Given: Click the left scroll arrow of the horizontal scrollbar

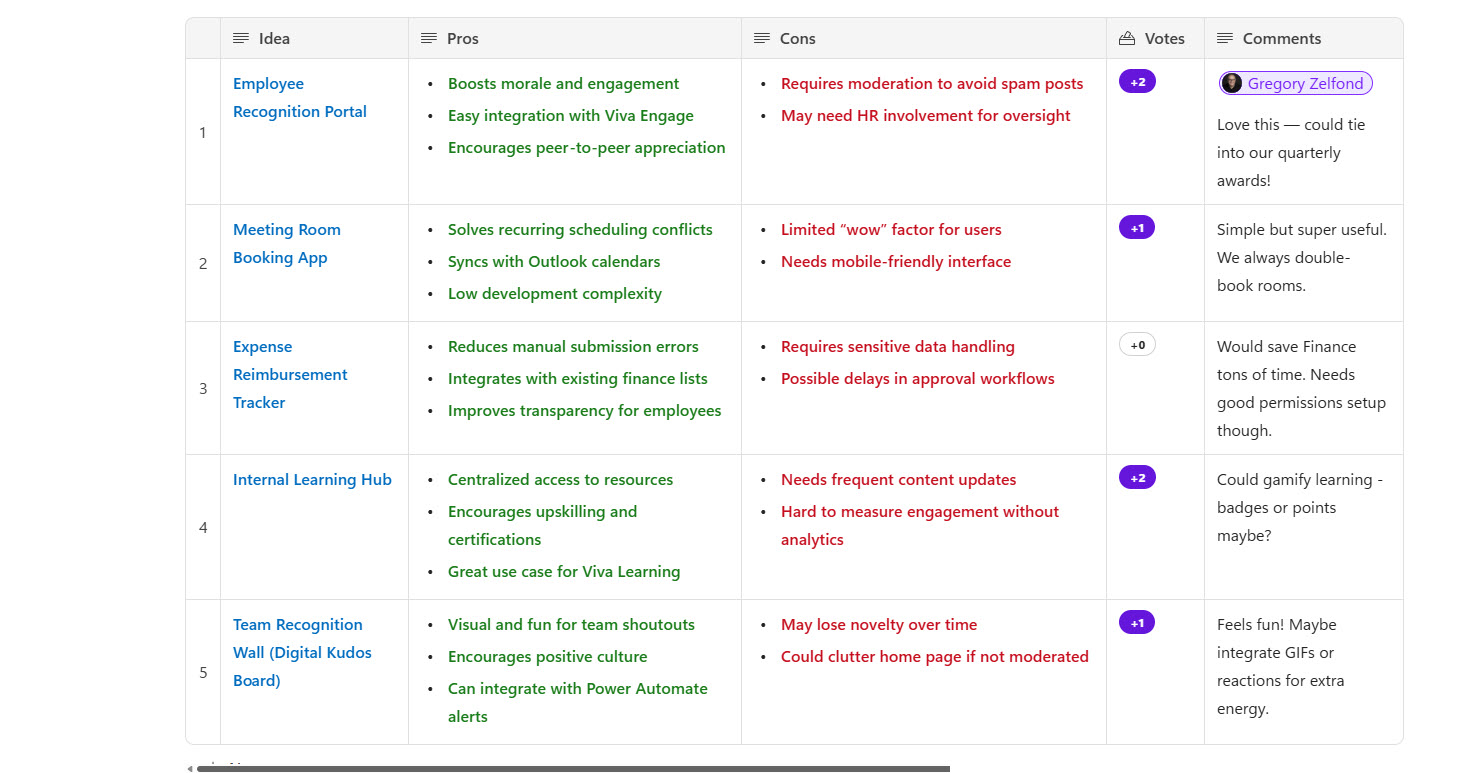Looking at the screenshot, I should [x=190, y=769].
